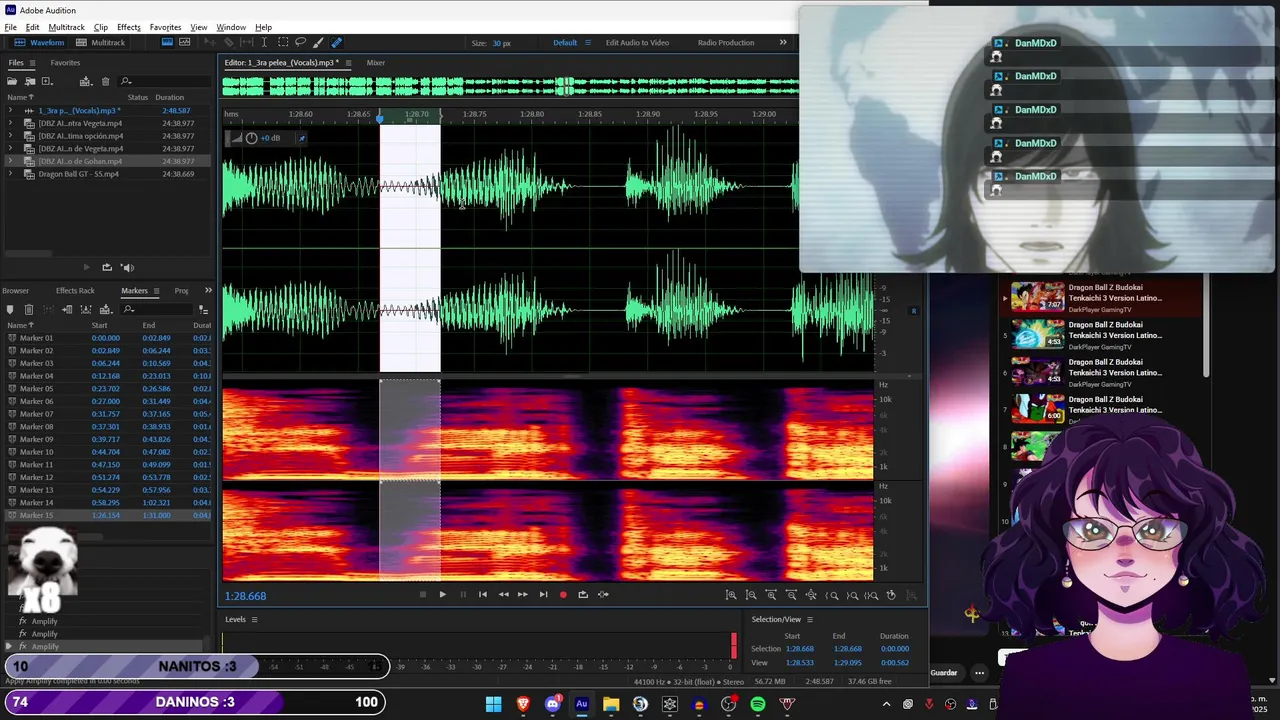Open File icon in Files panel
Viewport: 1280px width, 720px height.
pyautogui.click(x=12, y=81)
